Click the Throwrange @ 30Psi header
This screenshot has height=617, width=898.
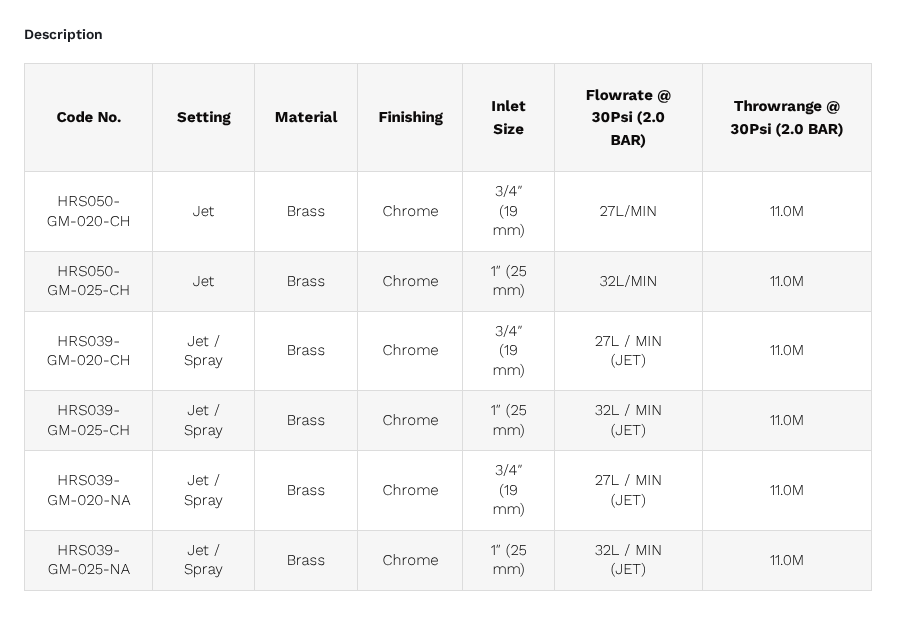(786, 117)
